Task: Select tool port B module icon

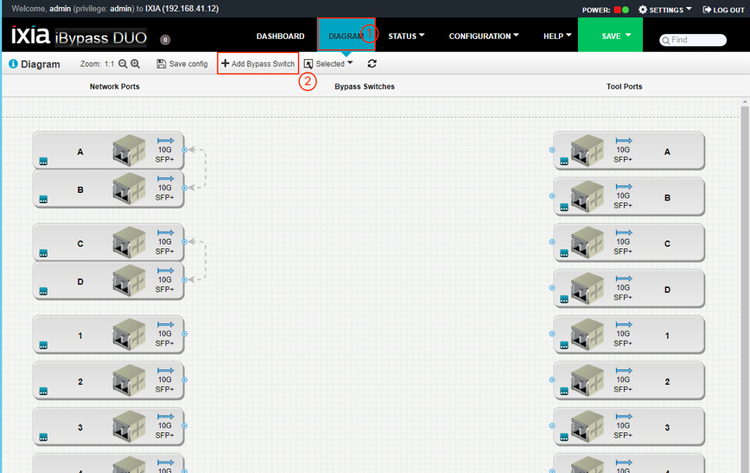Action: point(587,196)
